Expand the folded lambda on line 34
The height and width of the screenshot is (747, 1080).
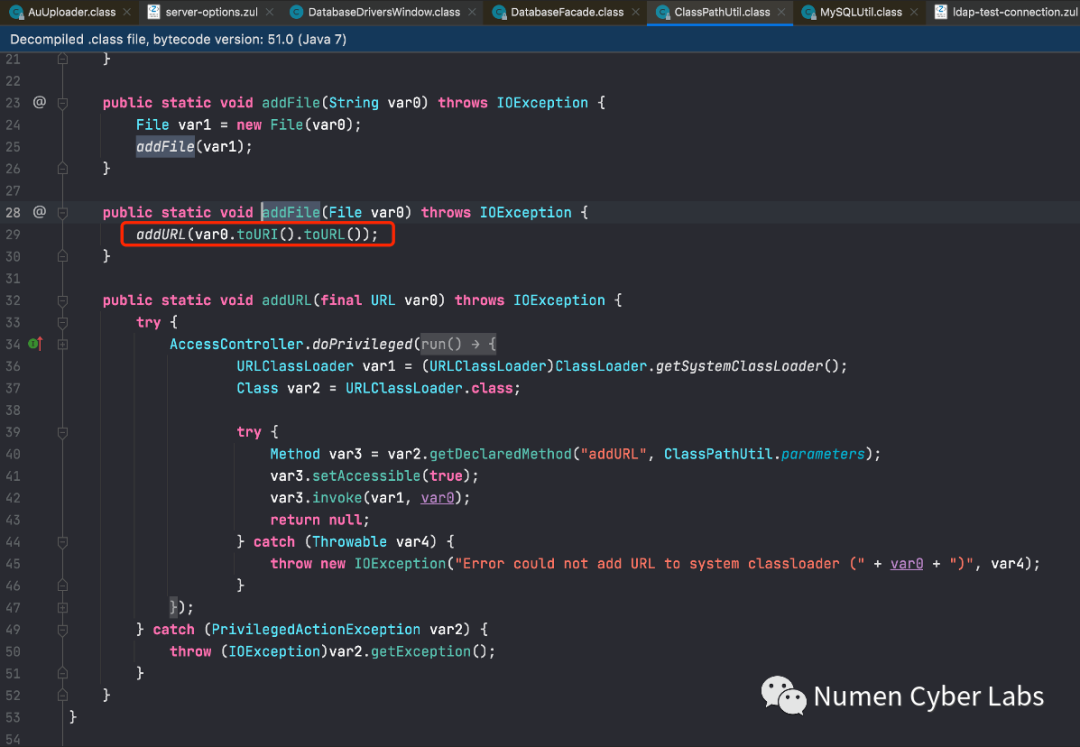[63, 344]
